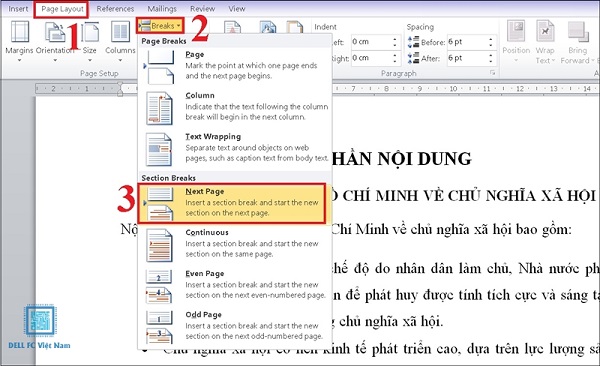This screenshot has width=600, height=366.
Task: Click the Page Borders icon
Action: coord(295,28)
